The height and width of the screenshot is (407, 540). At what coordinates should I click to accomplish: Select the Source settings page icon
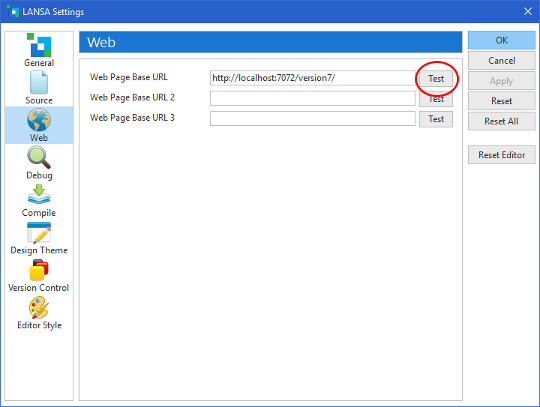coord(39,82)
